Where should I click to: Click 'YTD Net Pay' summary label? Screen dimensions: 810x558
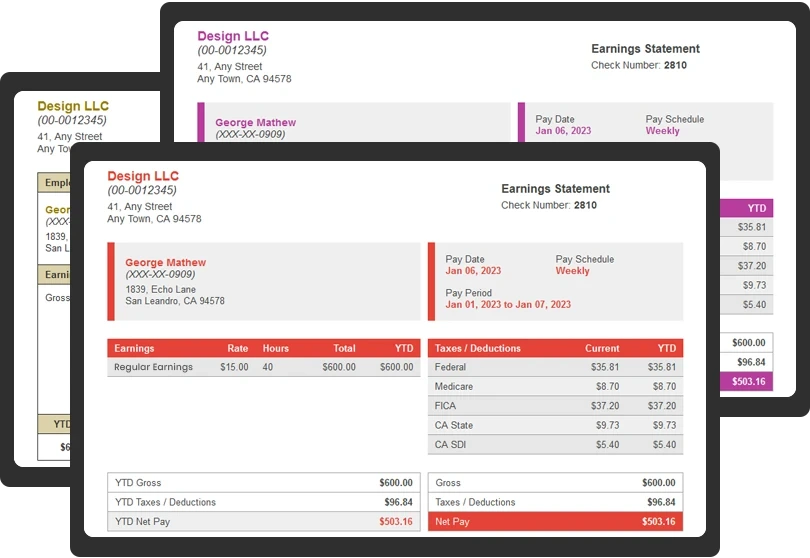[x=142, y=521]
